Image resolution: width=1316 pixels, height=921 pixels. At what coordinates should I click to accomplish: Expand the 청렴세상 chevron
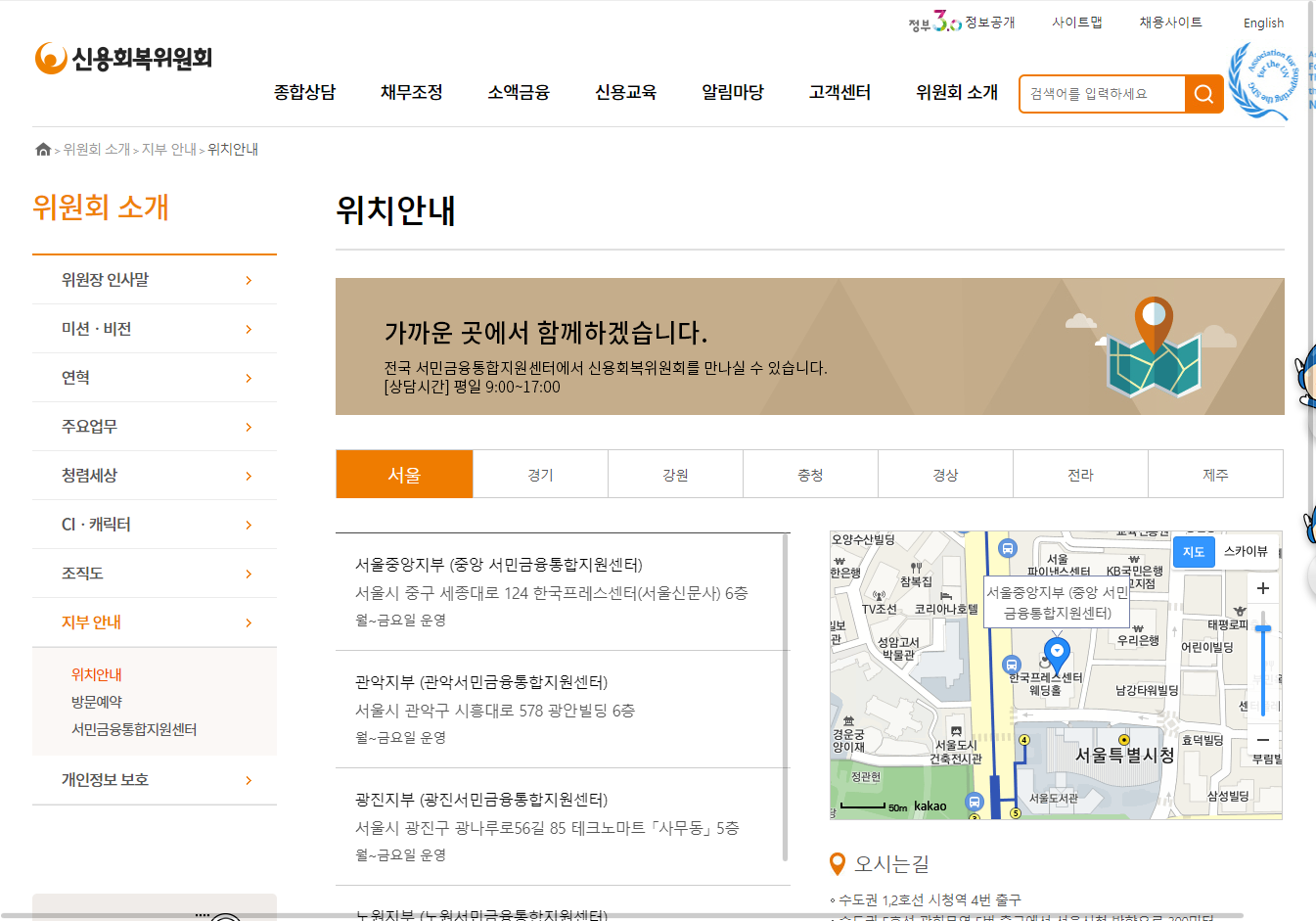click(249, 476)
